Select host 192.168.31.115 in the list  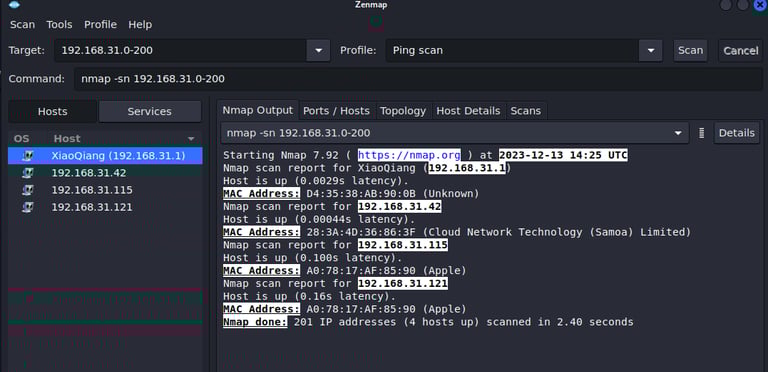[x=105, y=190]
